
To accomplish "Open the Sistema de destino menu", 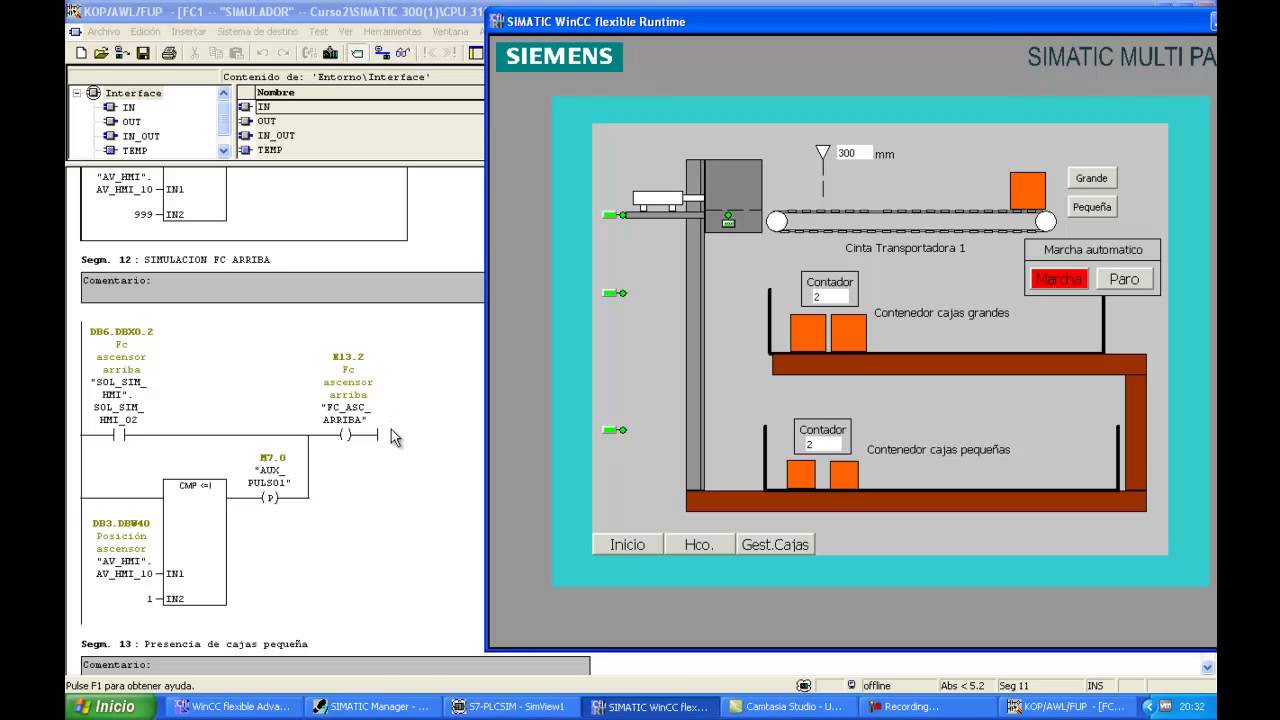I will [257, 32].
